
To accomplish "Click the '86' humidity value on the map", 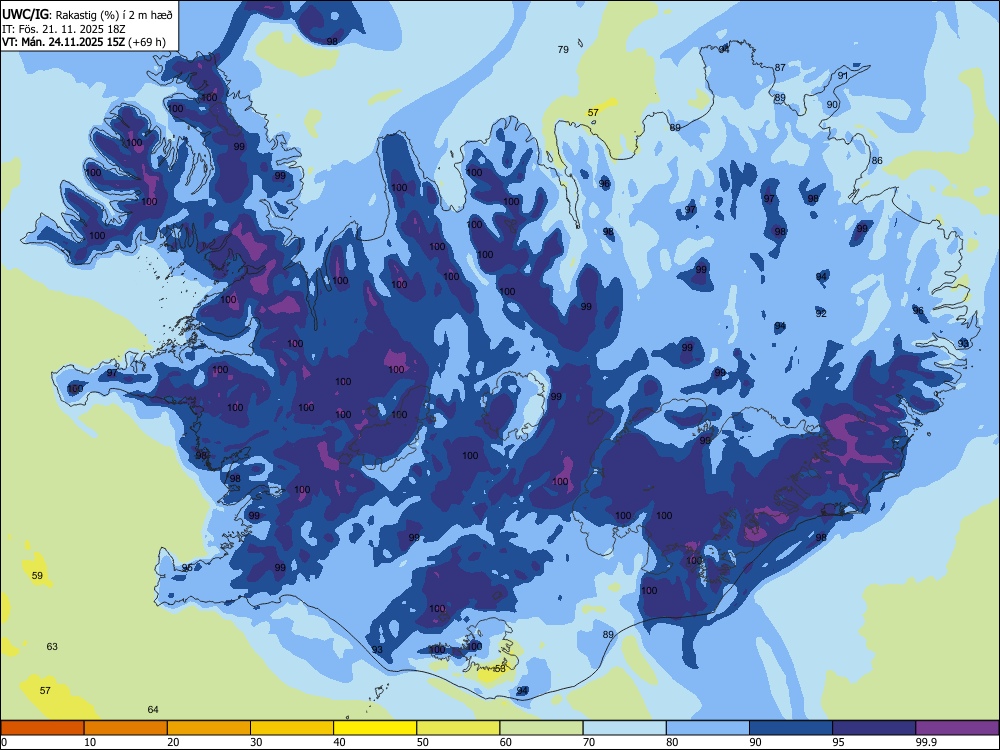I will tap(877, 160).
